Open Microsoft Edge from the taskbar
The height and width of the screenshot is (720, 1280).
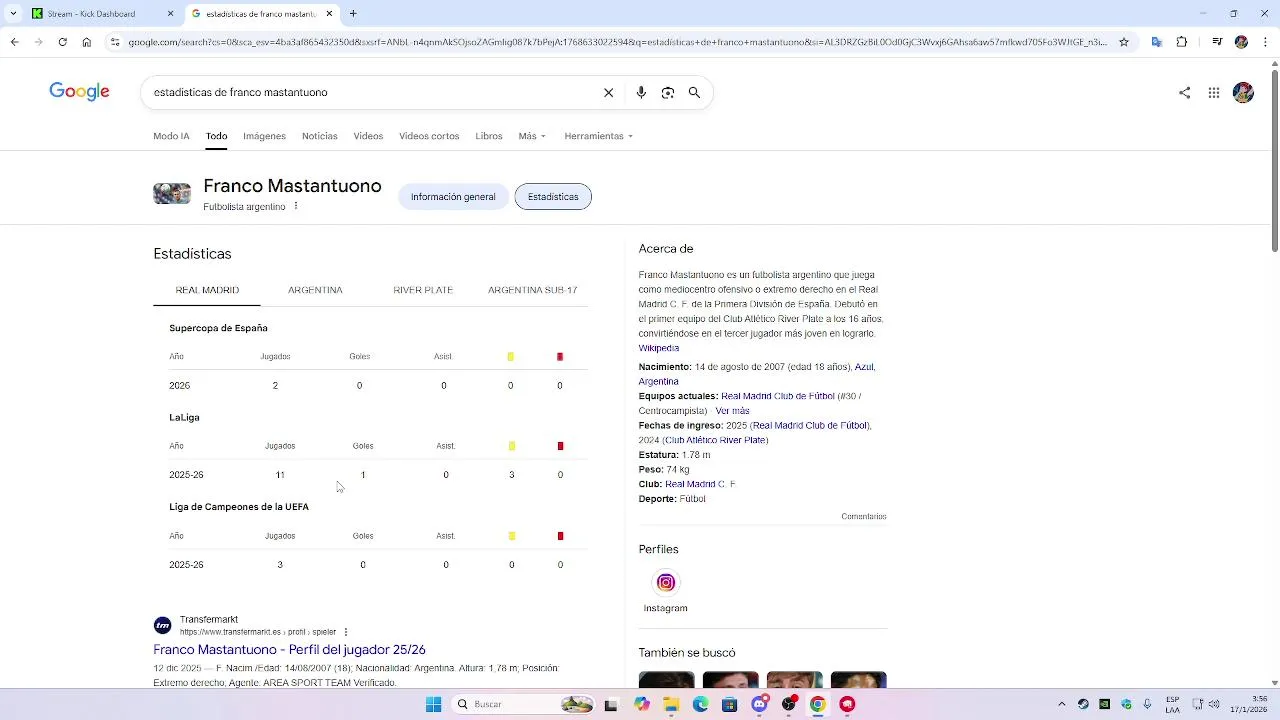(x=701, y=704)
